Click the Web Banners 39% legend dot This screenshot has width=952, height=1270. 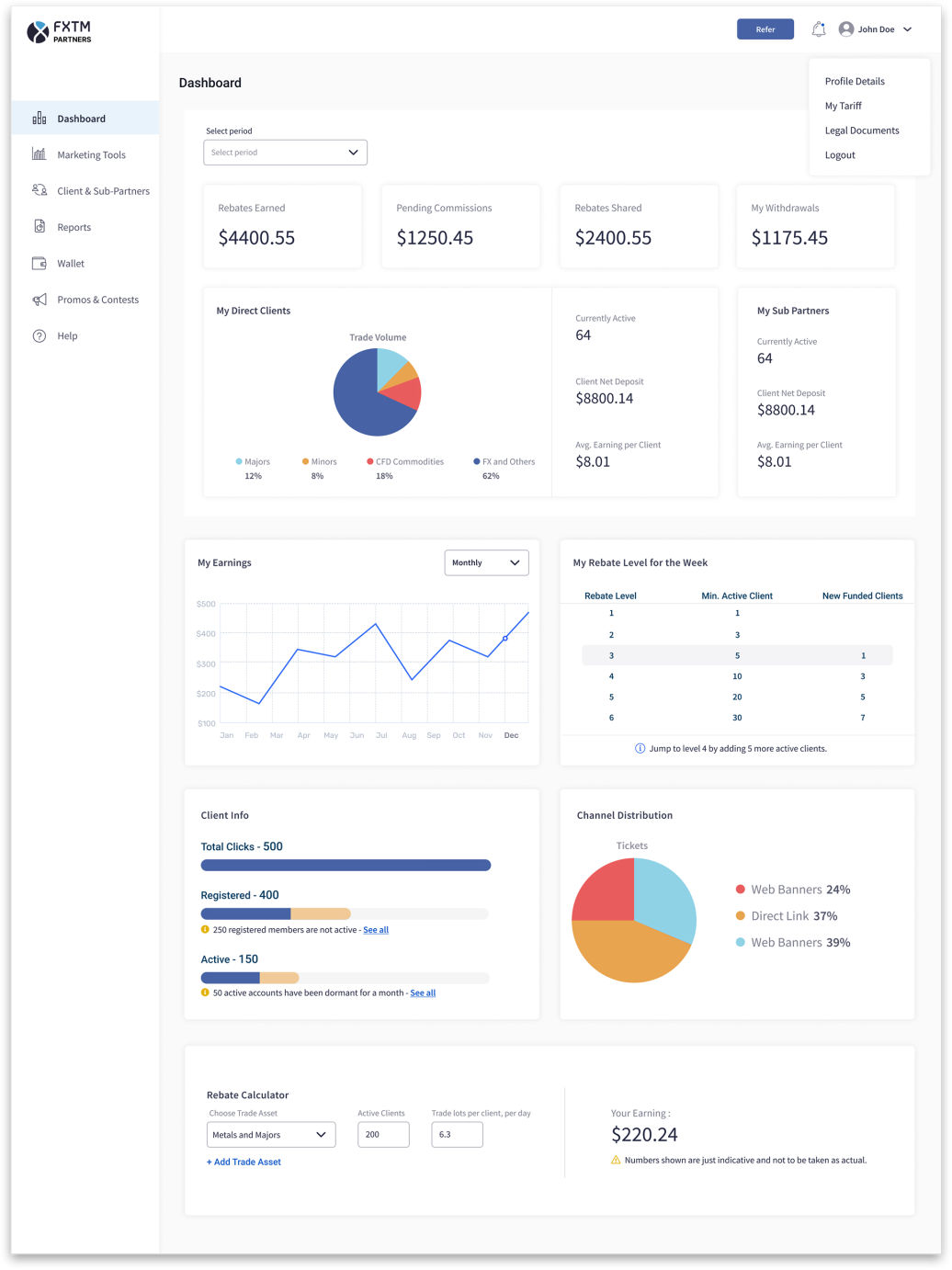[740, 942]
